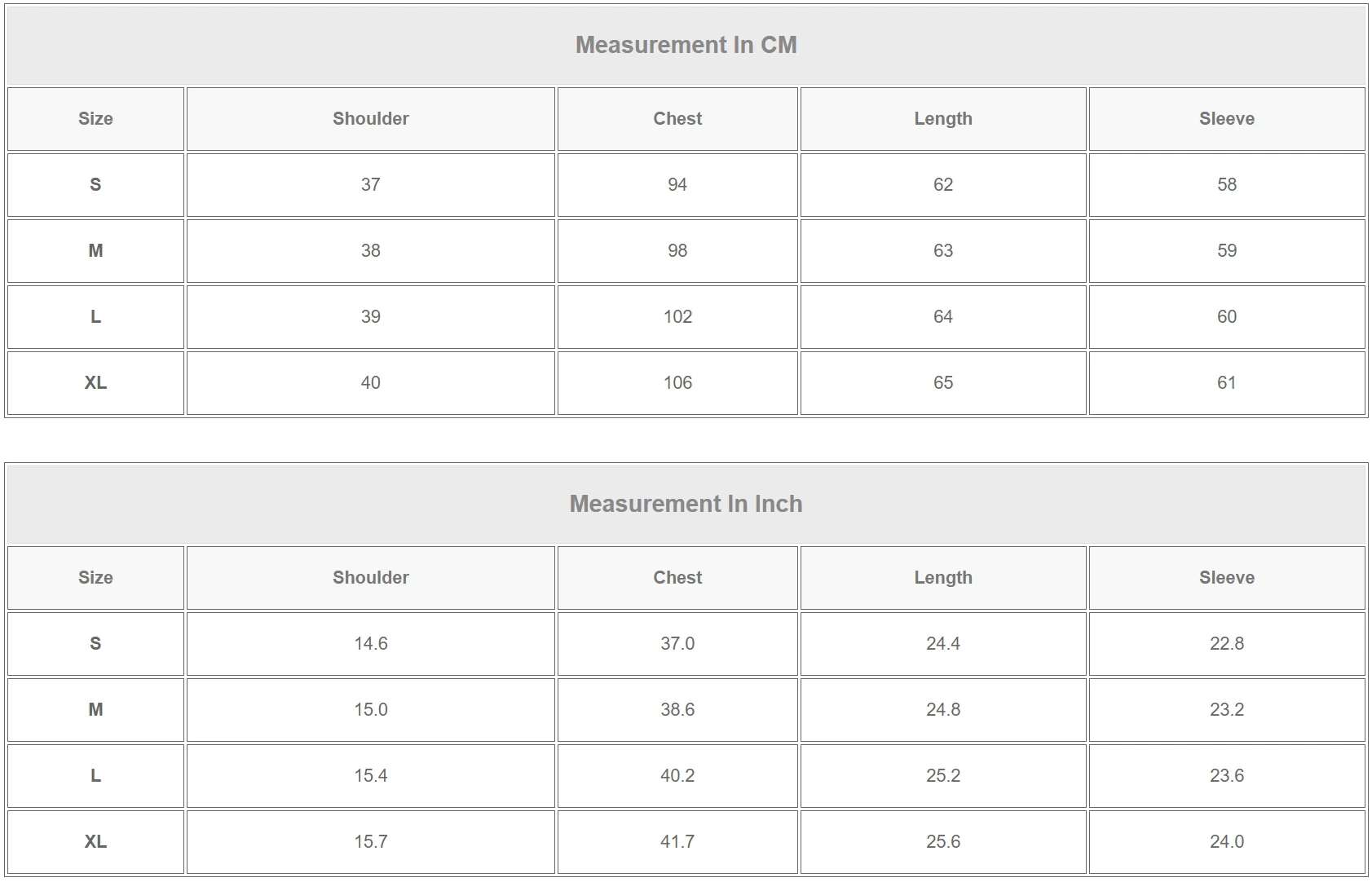Screen dimensions: 1372x882
Task: Select the Chest header in the Inch table
Action: [x=677, y=578]
